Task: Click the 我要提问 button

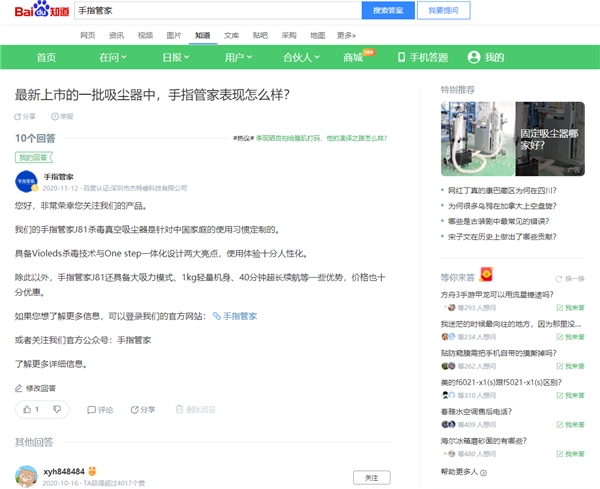Action: pos(443,10)
